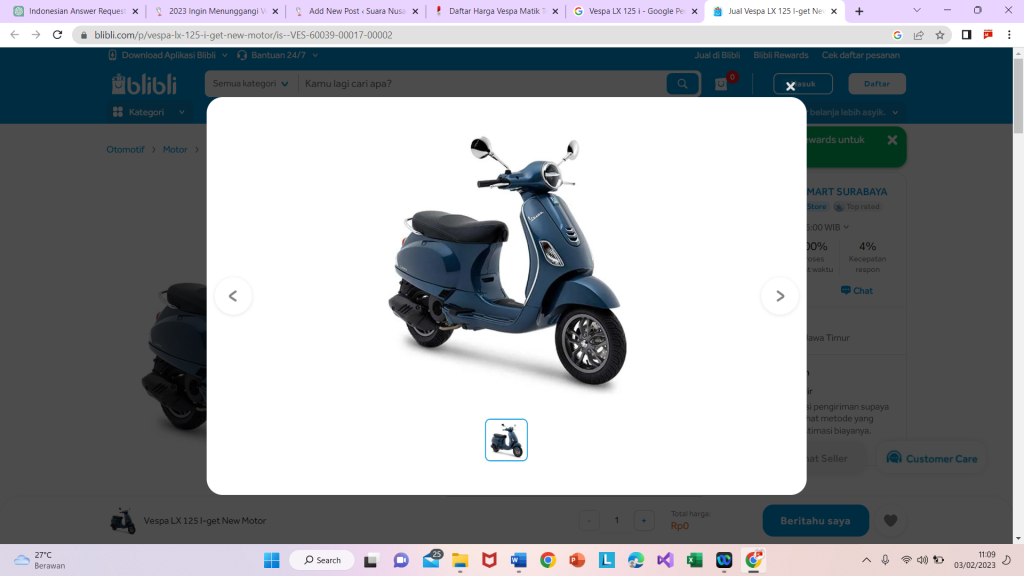Screen dimensions: 1024x576
Task: Show hidden system tray icons
Action: coord(867,560)
